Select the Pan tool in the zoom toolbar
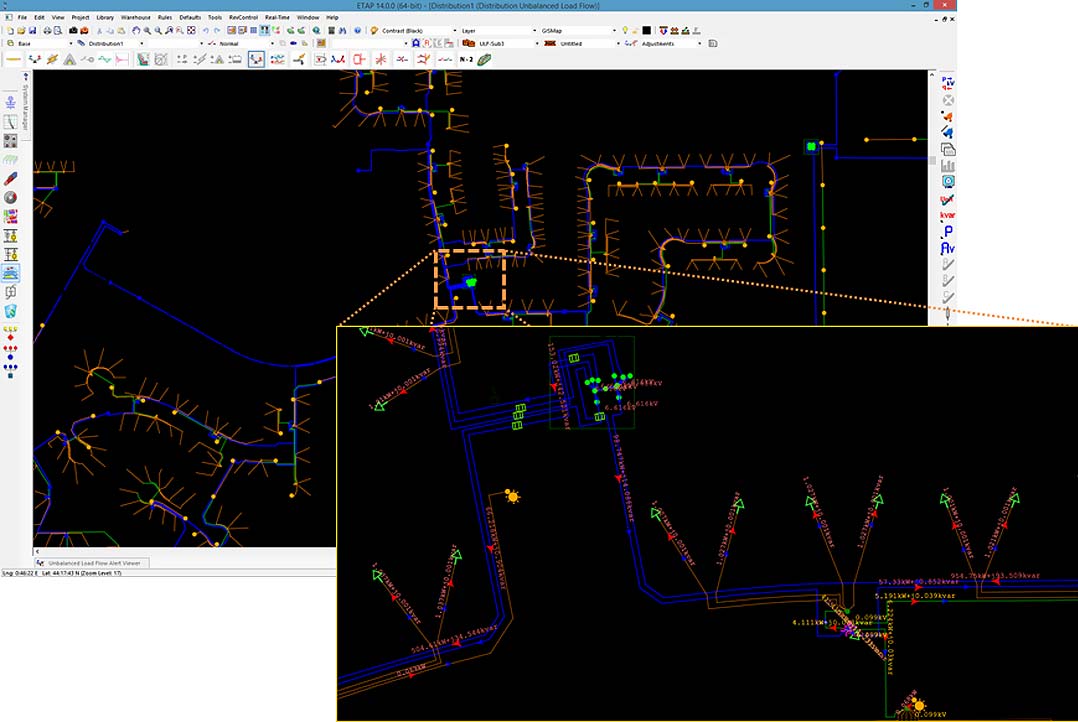The image size is (1078, 722). 136,30
